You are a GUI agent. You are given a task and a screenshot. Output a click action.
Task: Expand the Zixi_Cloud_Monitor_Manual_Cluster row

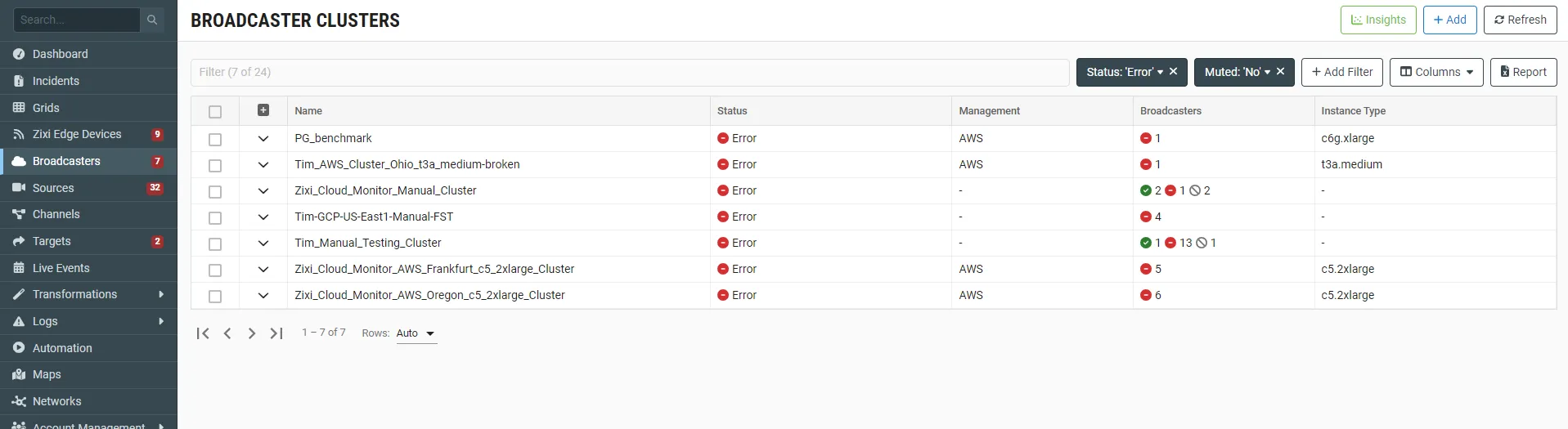[x=263, y=191]
